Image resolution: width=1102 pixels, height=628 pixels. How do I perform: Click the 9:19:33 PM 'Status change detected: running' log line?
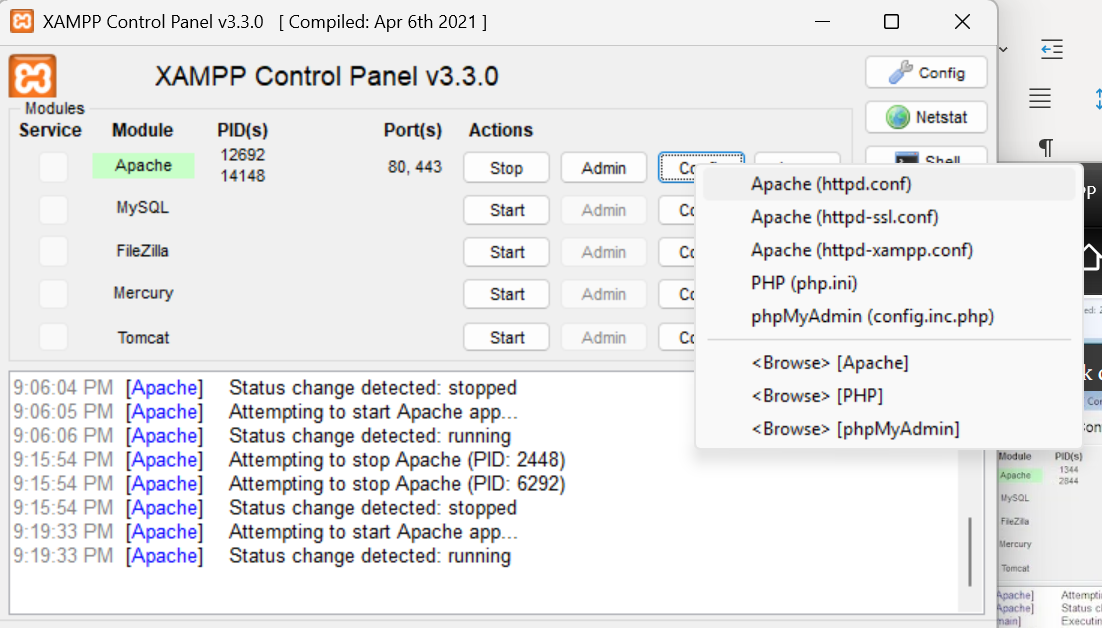click(370, 556)
